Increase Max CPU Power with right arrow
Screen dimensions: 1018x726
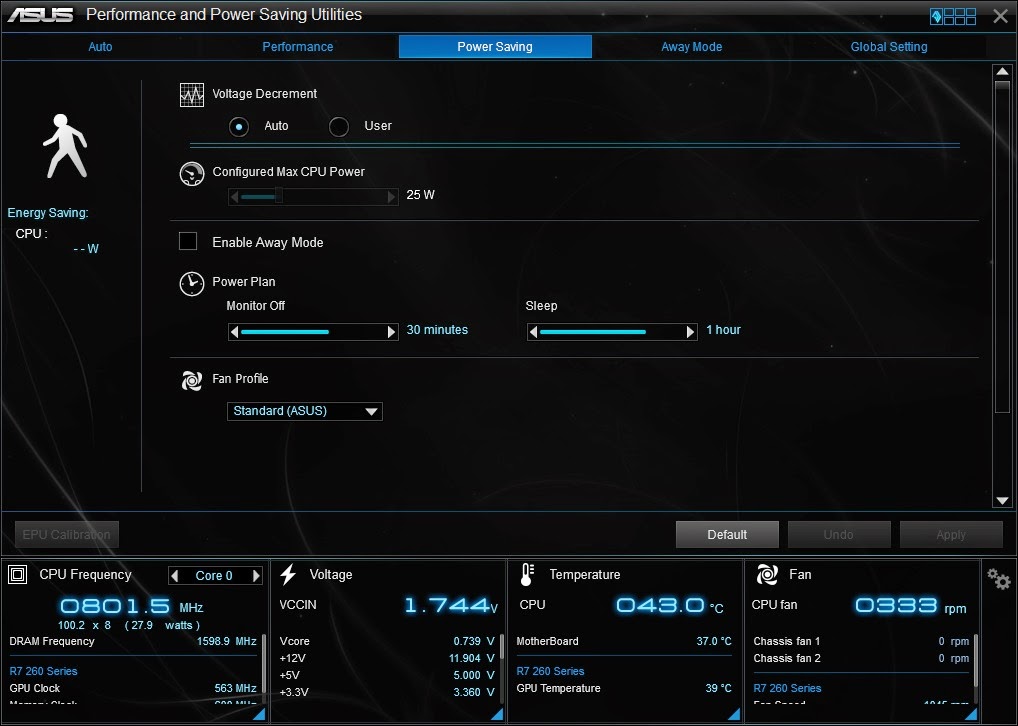(x=391, y=197)
